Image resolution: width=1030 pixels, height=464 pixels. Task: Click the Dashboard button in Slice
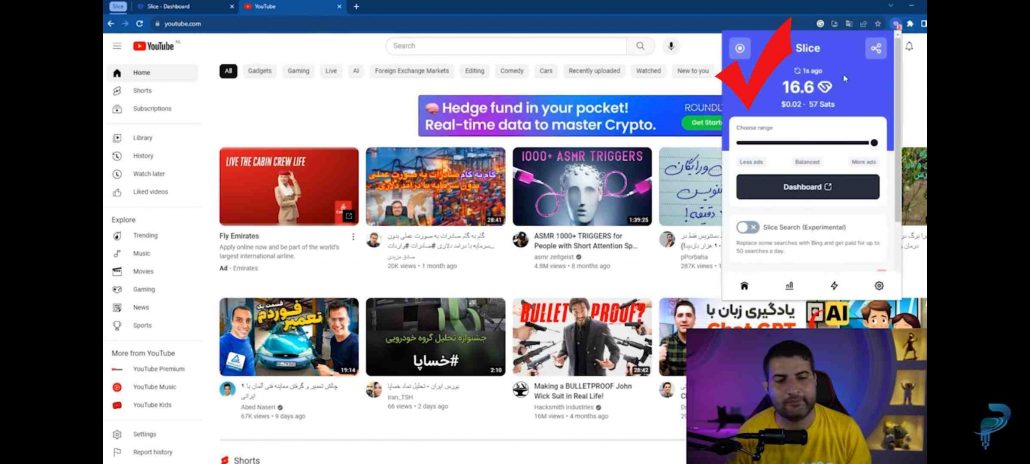(808, 187)
